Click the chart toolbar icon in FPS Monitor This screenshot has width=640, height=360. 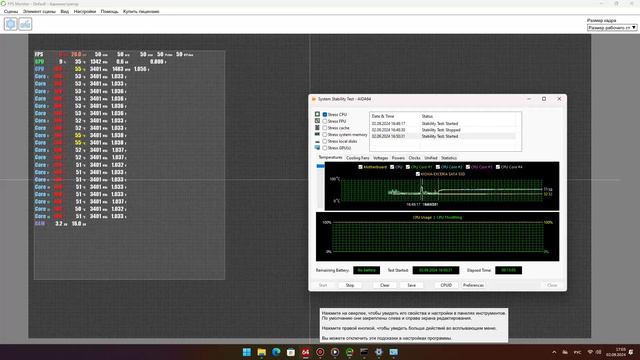pyautogui.click(x=25, y=24)
